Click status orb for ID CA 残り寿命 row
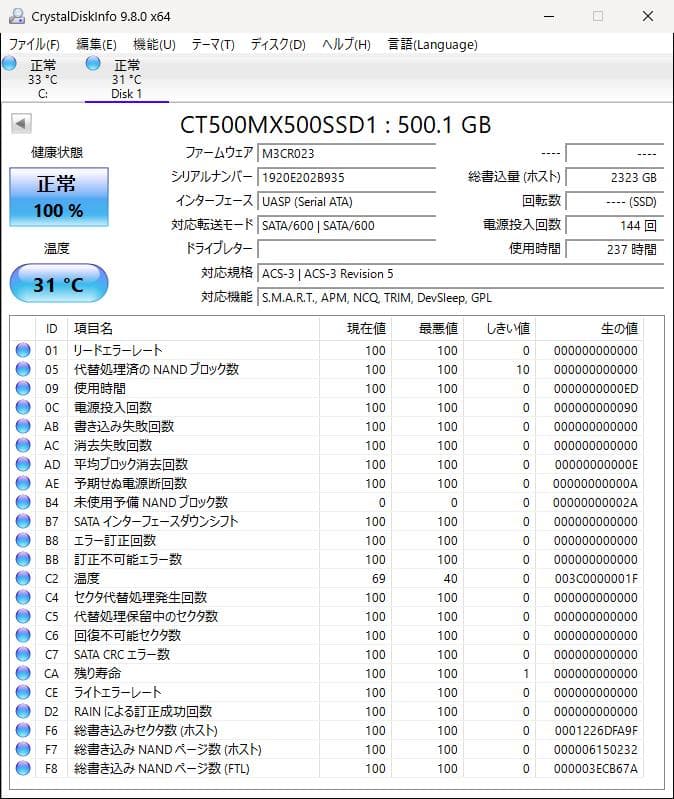The width and height of the screenshot is (674, 799). [23, 674]
